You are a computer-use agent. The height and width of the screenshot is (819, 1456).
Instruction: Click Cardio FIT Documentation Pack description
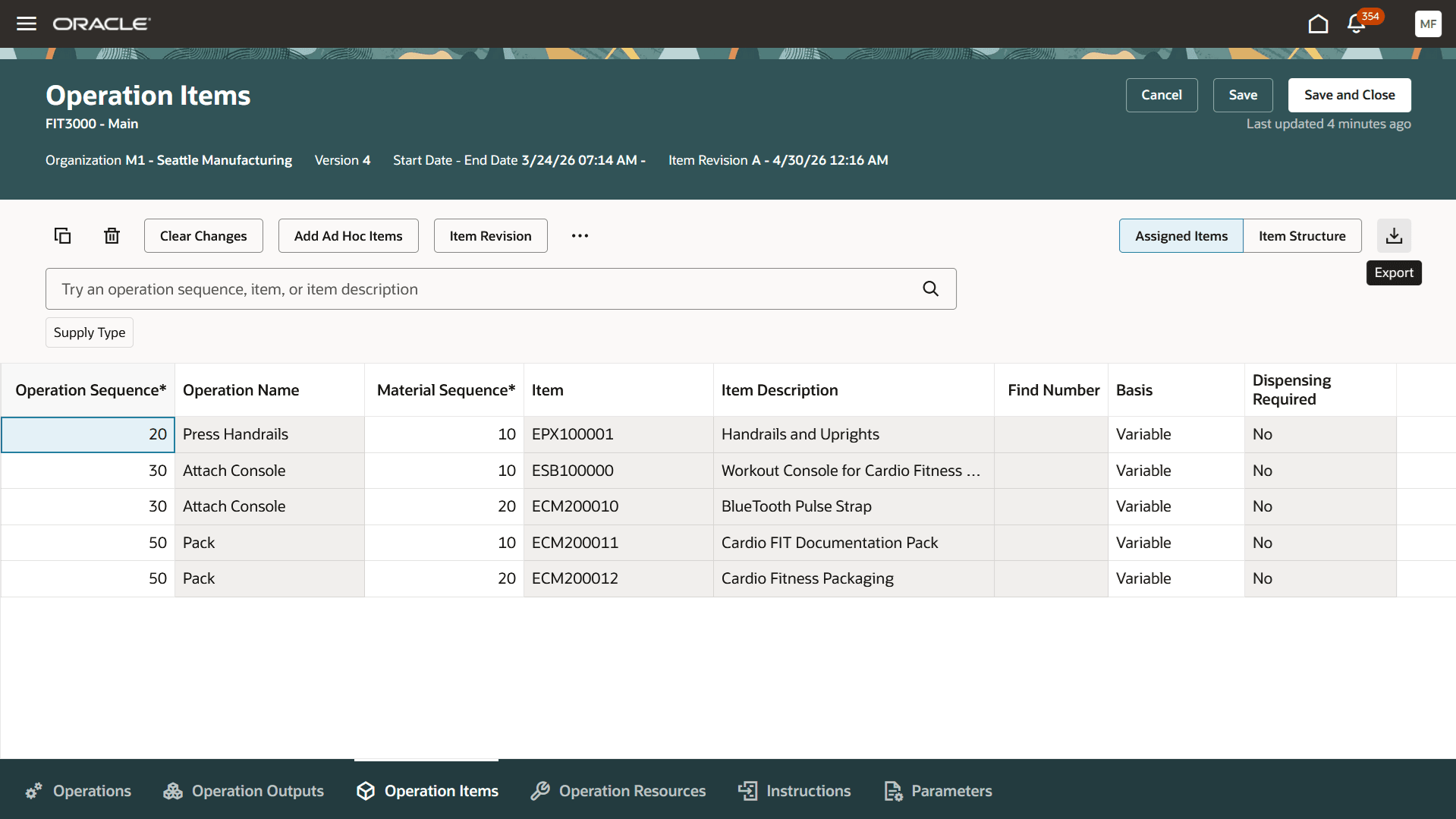(x=854, y=543)
